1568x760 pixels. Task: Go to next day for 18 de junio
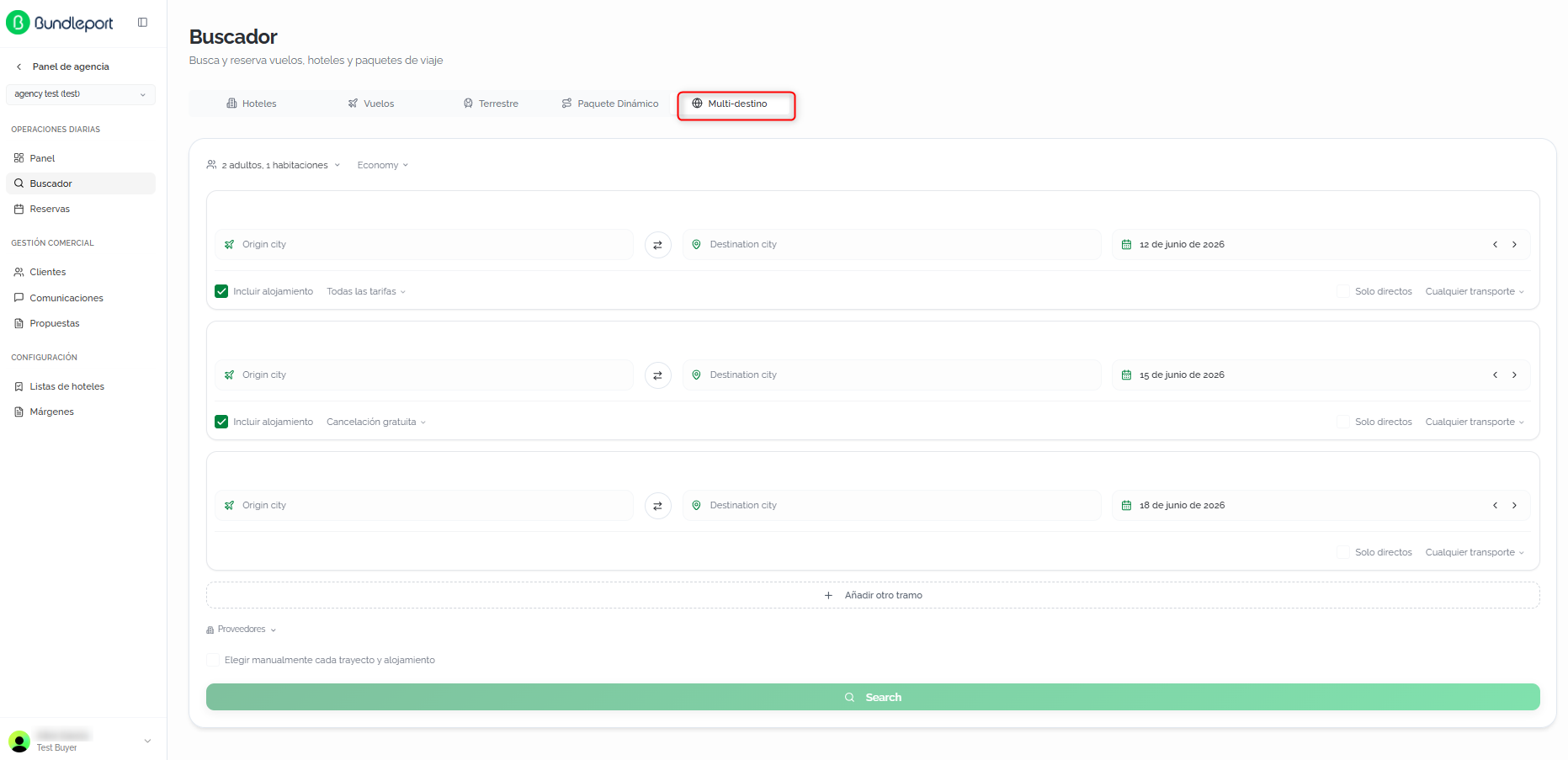click(x=1514, y=506)
